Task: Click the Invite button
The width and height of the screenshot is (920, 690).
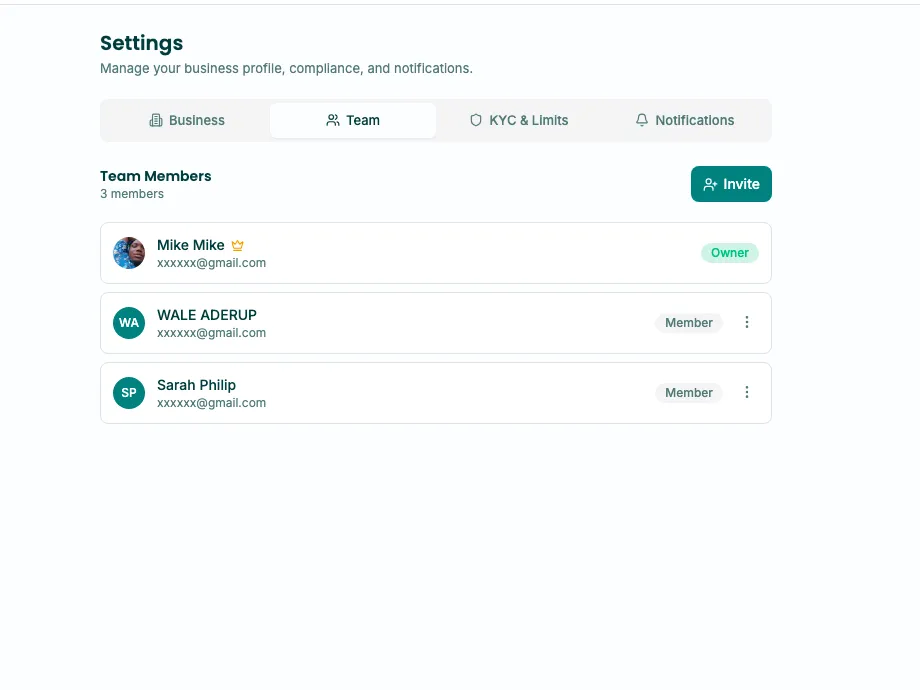Action: [x=731, y=184]
